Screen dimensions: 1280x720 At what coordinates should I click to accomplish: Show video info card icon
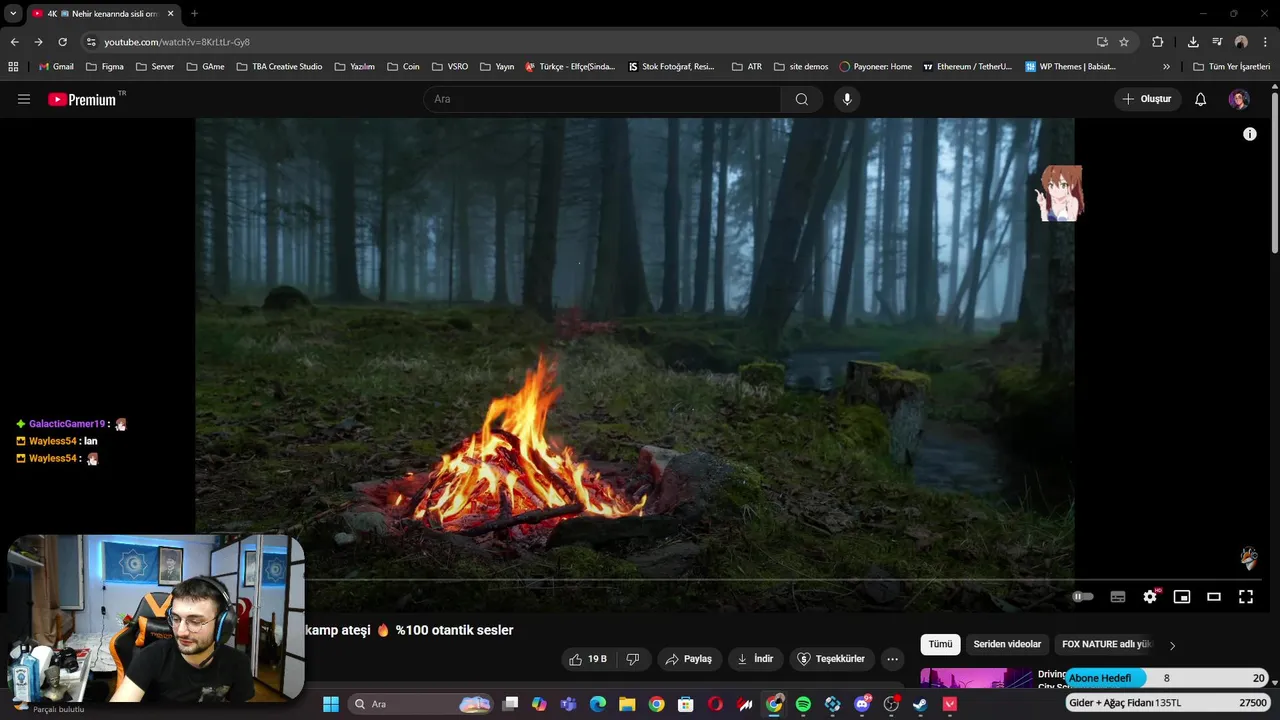[x=1250, y=134]
